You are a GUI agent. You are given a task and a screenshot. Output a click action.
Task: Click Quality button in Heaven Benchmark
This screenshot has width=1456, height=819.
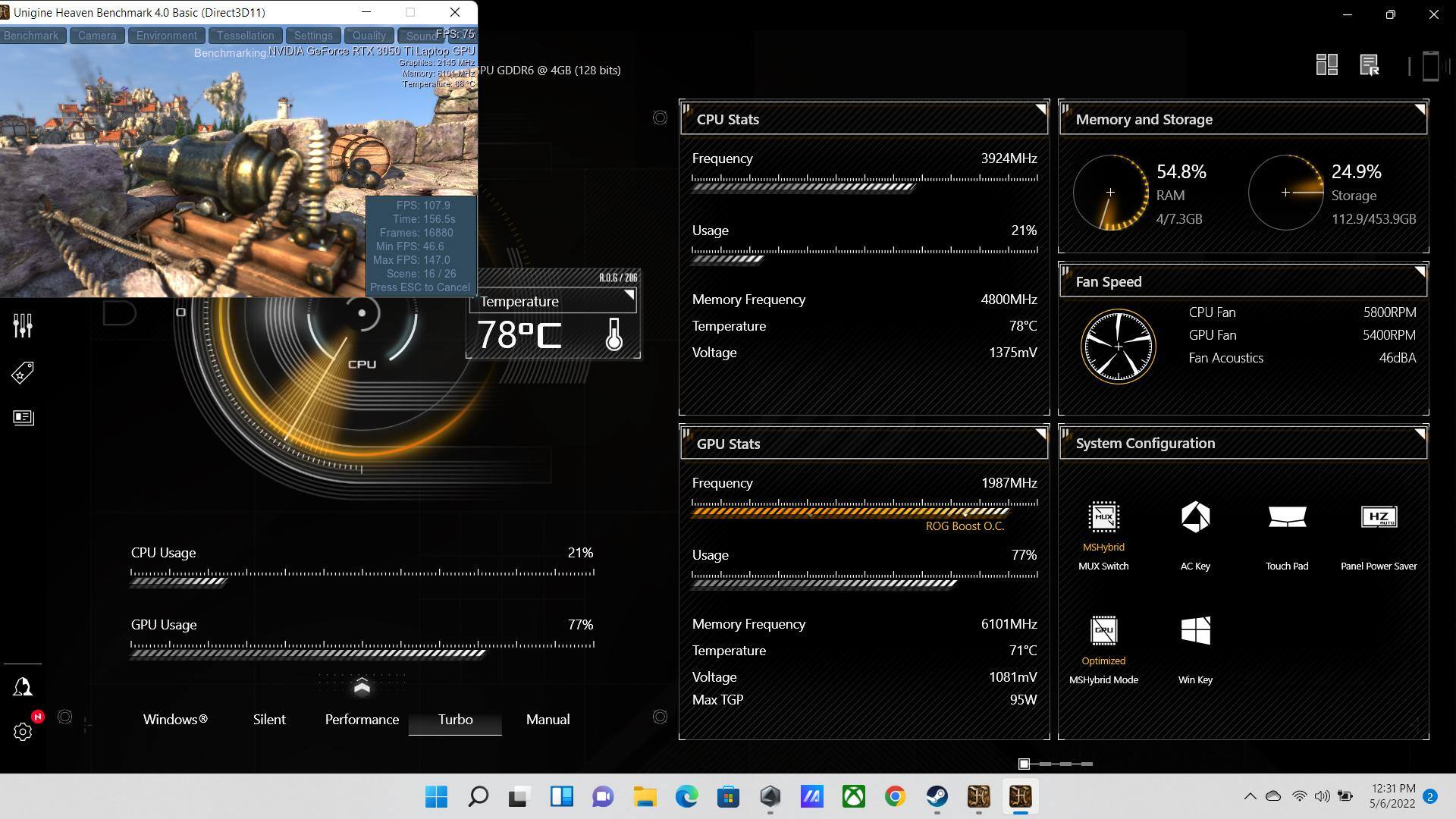click(x=369, y=36)
